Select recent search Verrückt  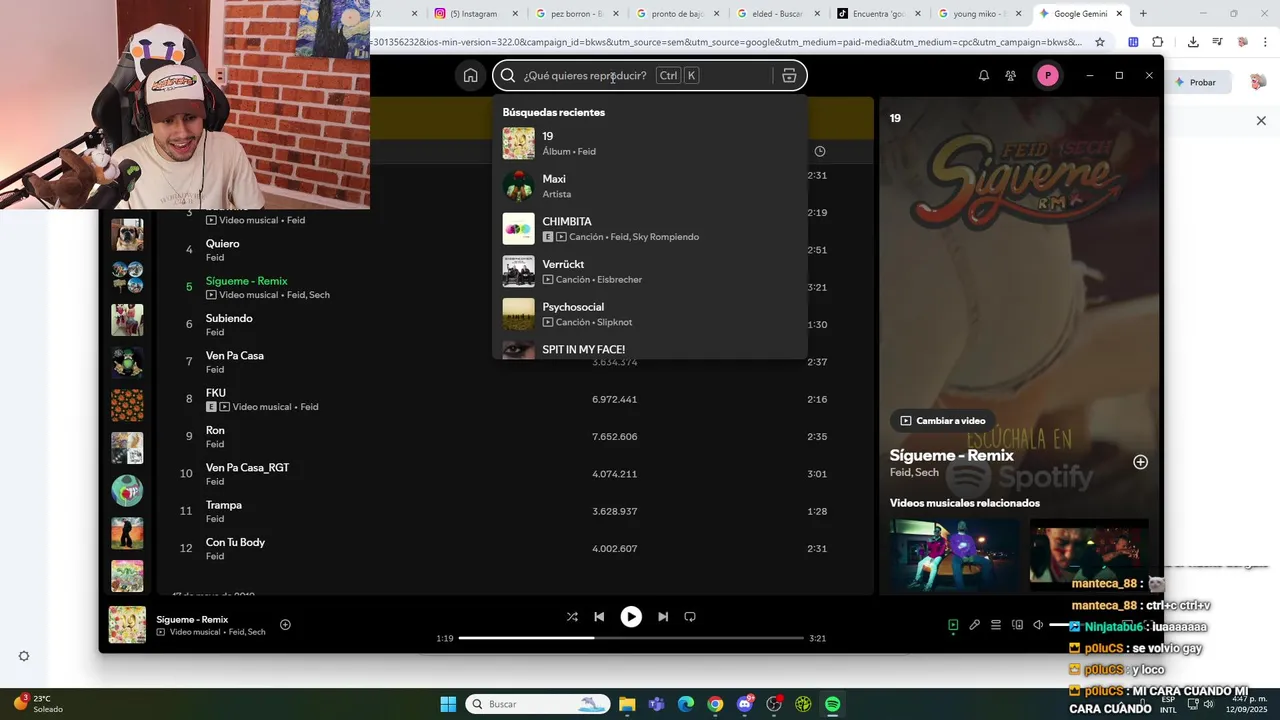[650, 272]
